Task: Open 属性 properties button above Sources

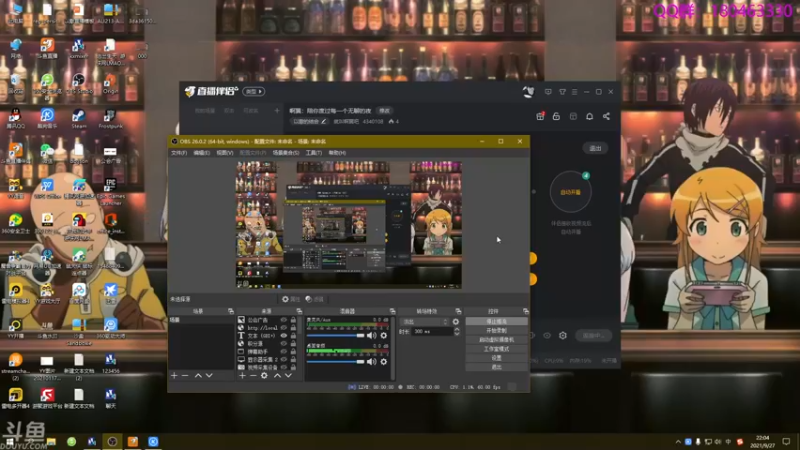Action: point(291,299)
